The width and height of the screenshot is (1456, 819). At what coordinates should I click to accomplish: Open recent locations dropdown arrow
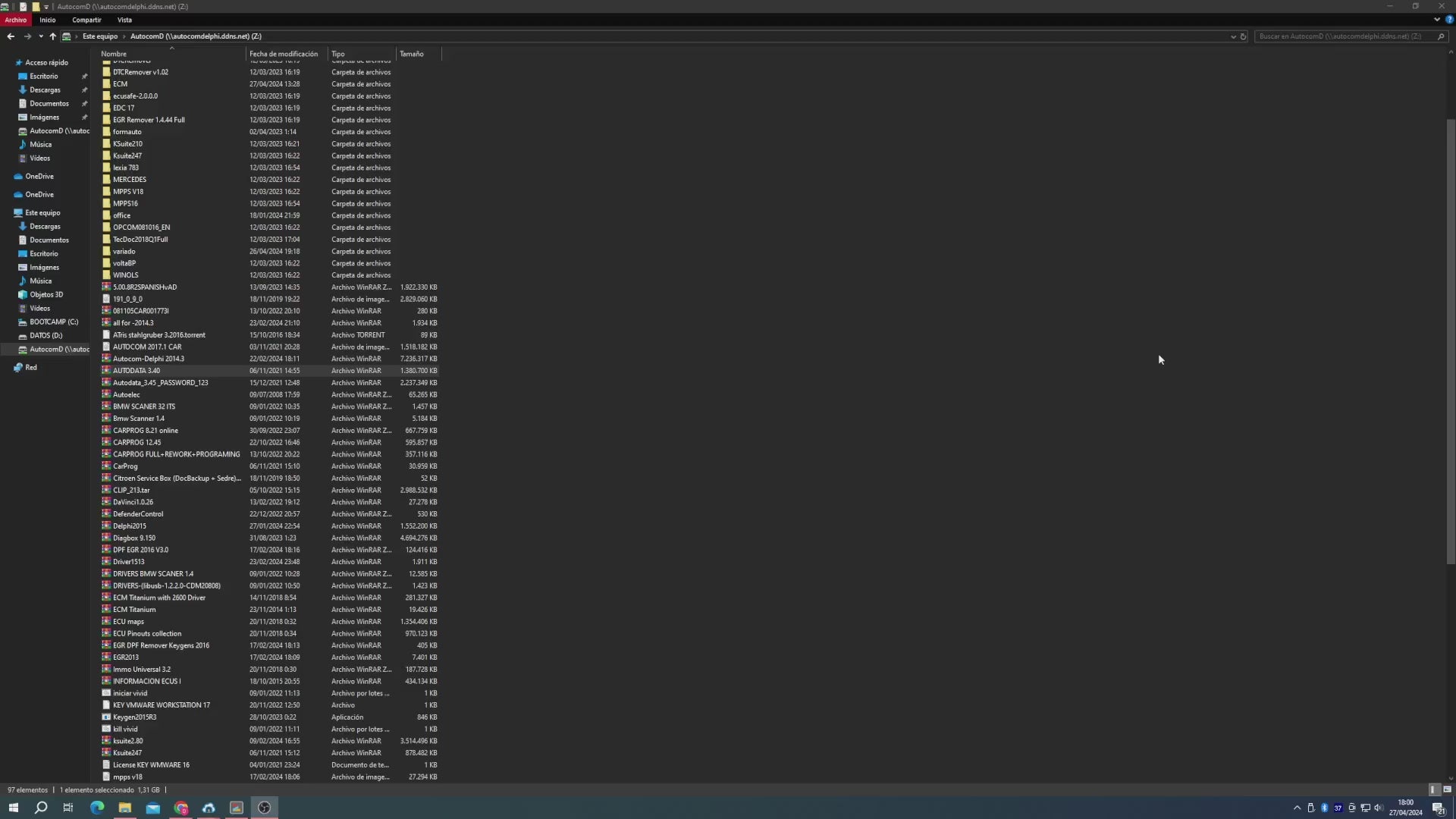[40, 36]
